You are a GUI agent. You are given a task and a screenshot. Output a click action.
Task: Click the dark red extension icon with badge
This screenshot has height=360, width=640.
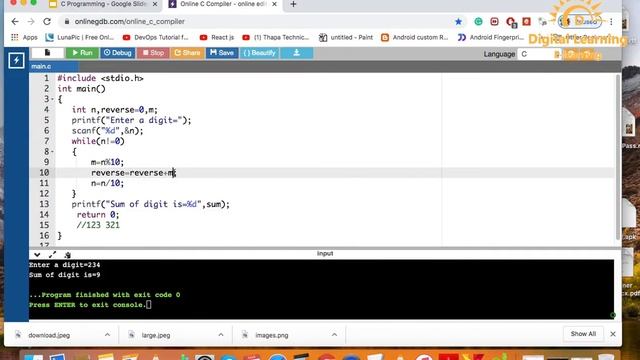pos(511,22)
